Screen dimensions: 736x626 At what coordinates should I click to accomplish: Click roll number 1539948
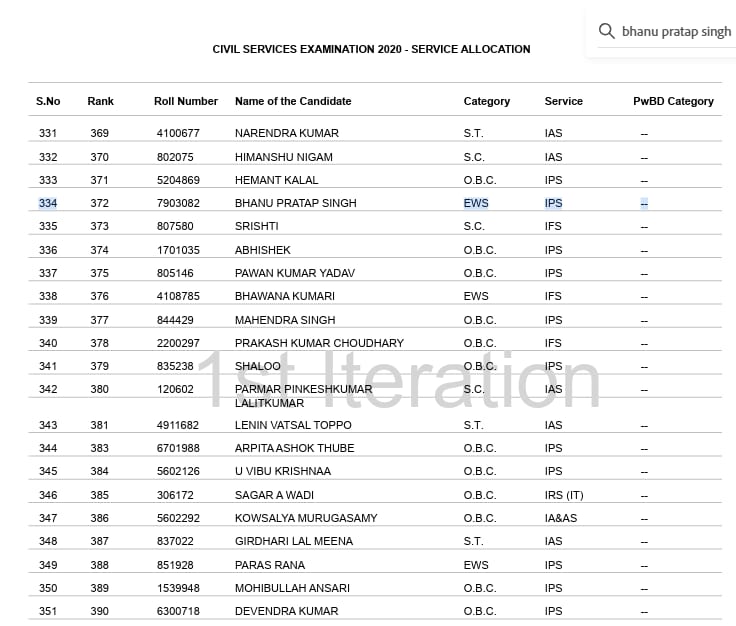point(178,588)
